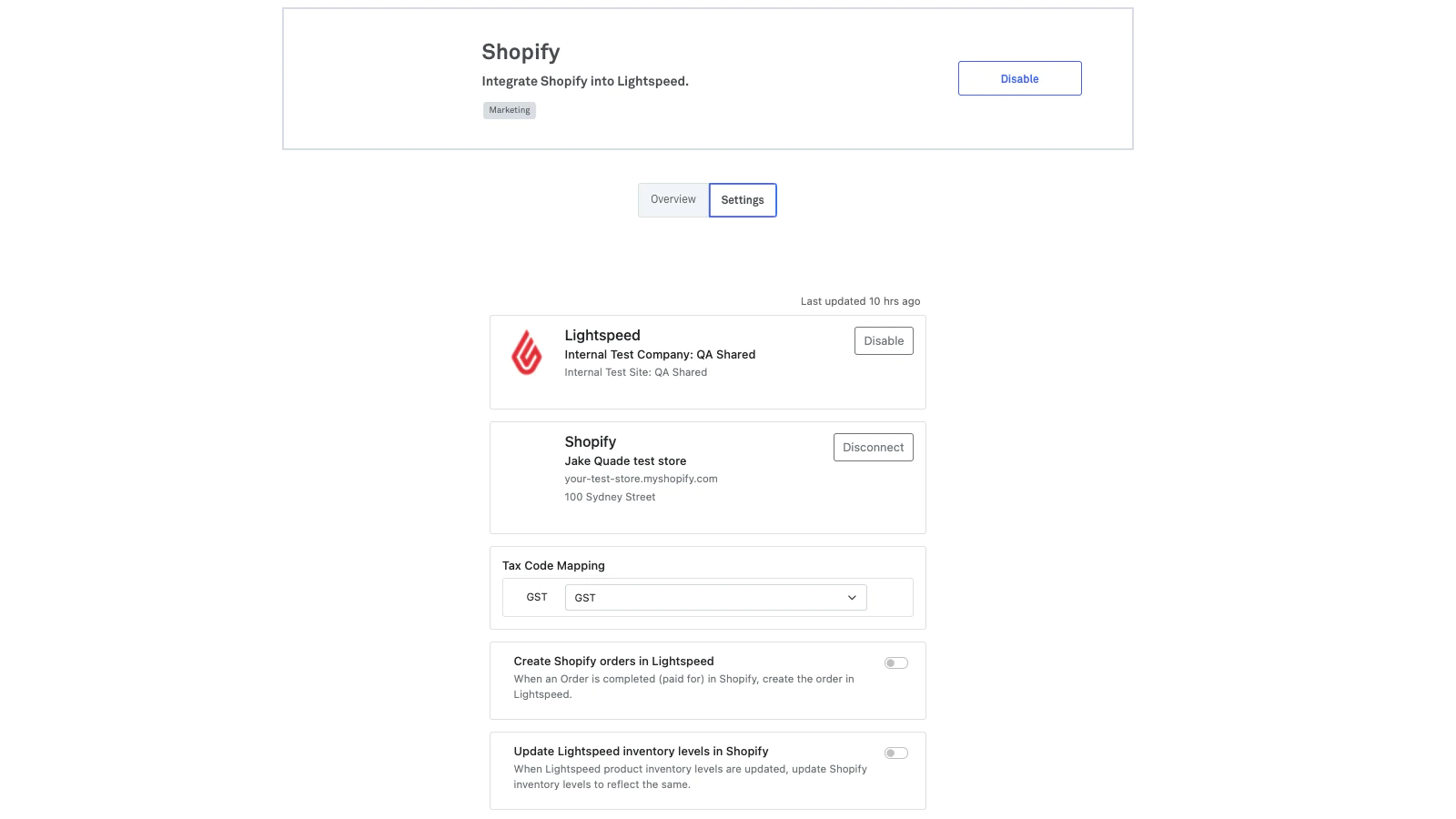Click the Integrate Shopify into Lightspeed subtitle
Viewport: 1456px width, 819px height.
(585, 82)
